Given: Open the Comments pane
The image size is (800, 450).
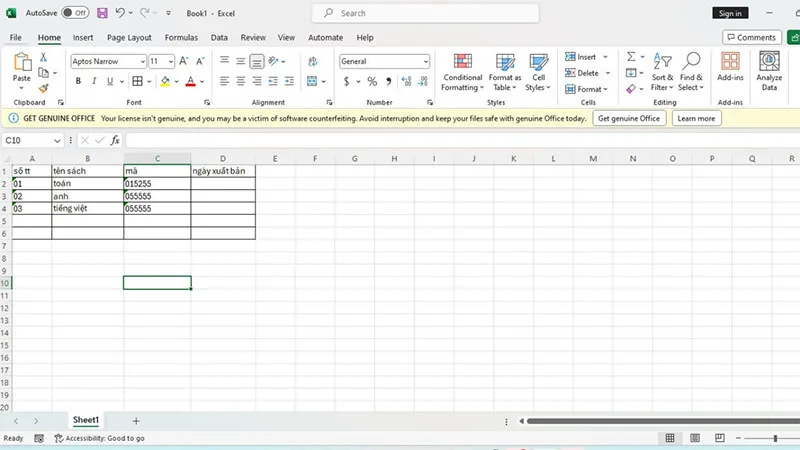Looking at the screenshot, I should coord(752,37).
